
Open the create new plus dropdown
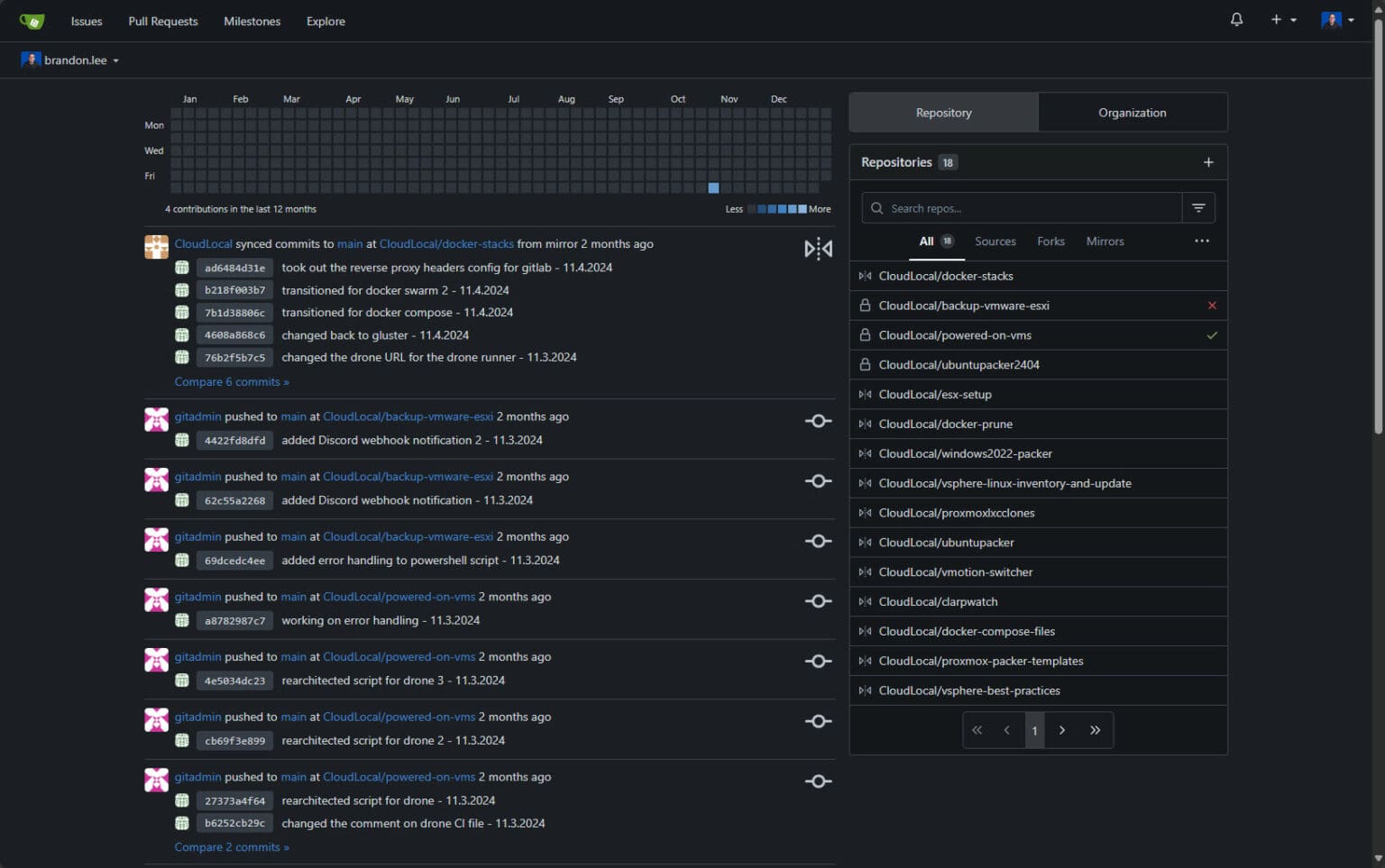click(x=1282, y=20)
